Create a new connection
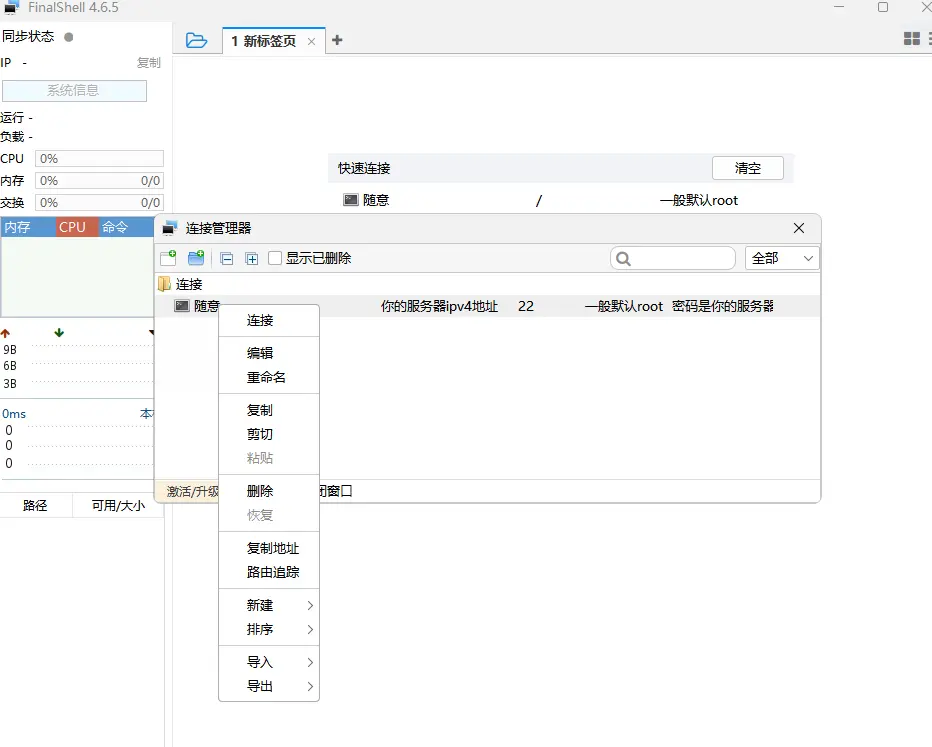This screenshot has width=932, height=747. pyautogui.click(x=168, y=258)
